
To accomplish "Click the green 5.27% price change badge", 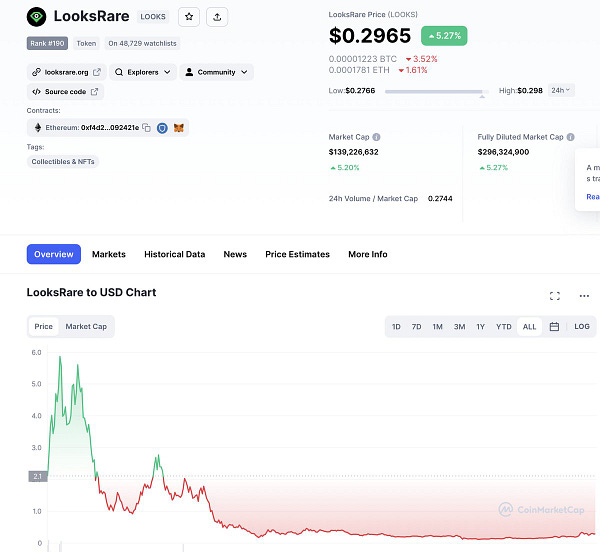I will tap(444, 36).
